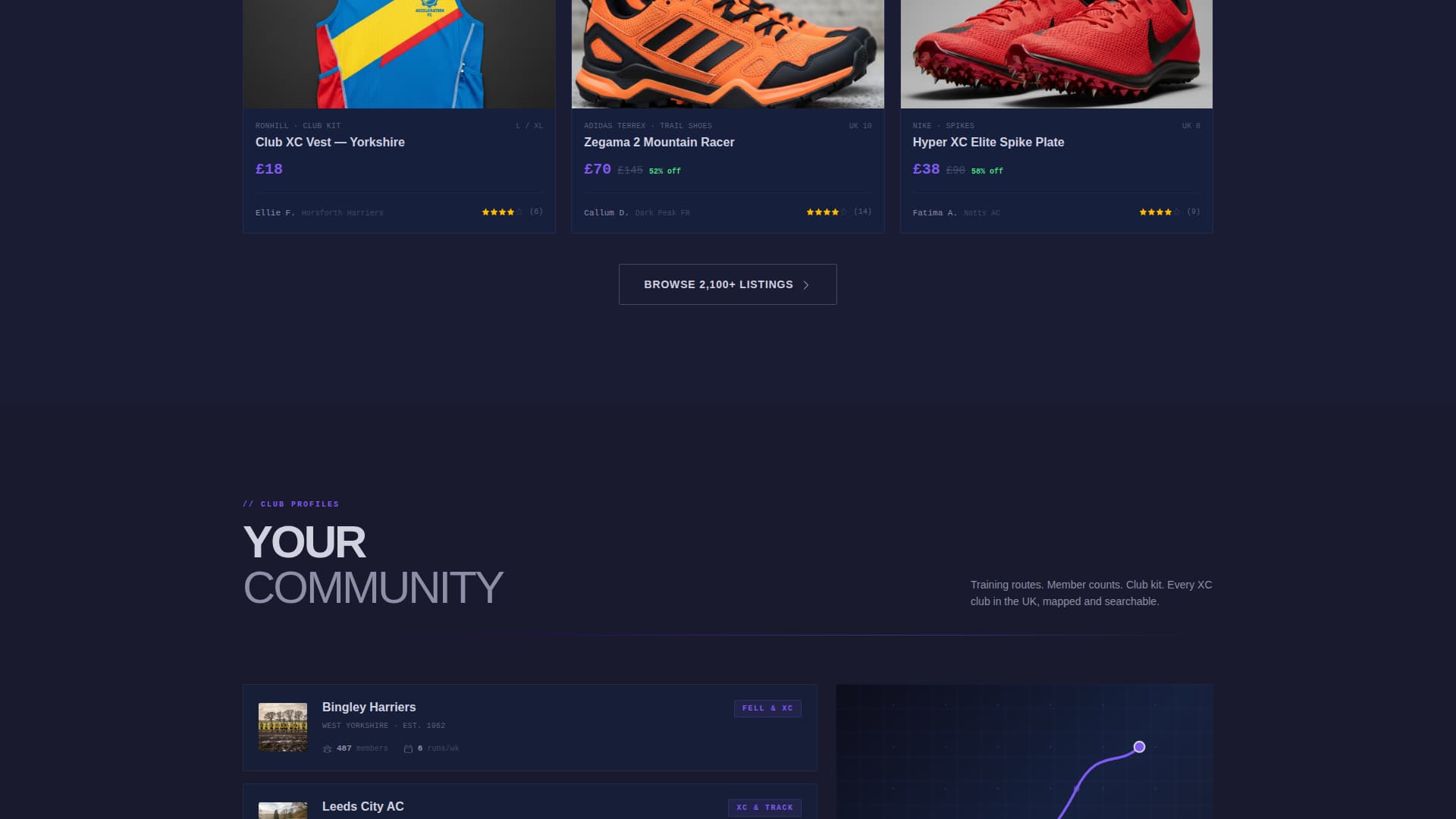Click the 52% off discount label
This screenshot has height=819, width=1456.
coord(665,171)
